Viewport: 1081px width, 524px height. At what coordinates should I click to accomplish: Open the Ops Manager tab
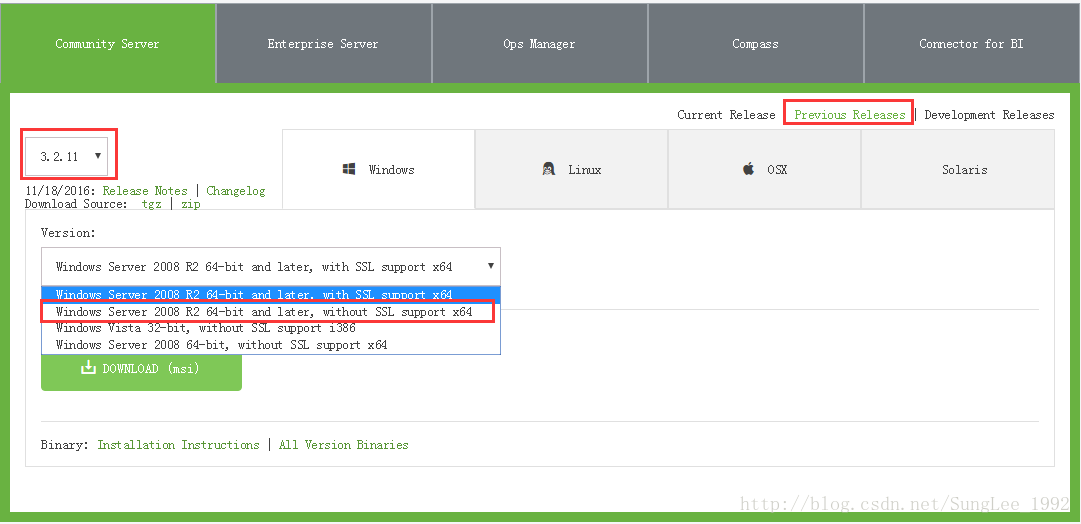539,43
